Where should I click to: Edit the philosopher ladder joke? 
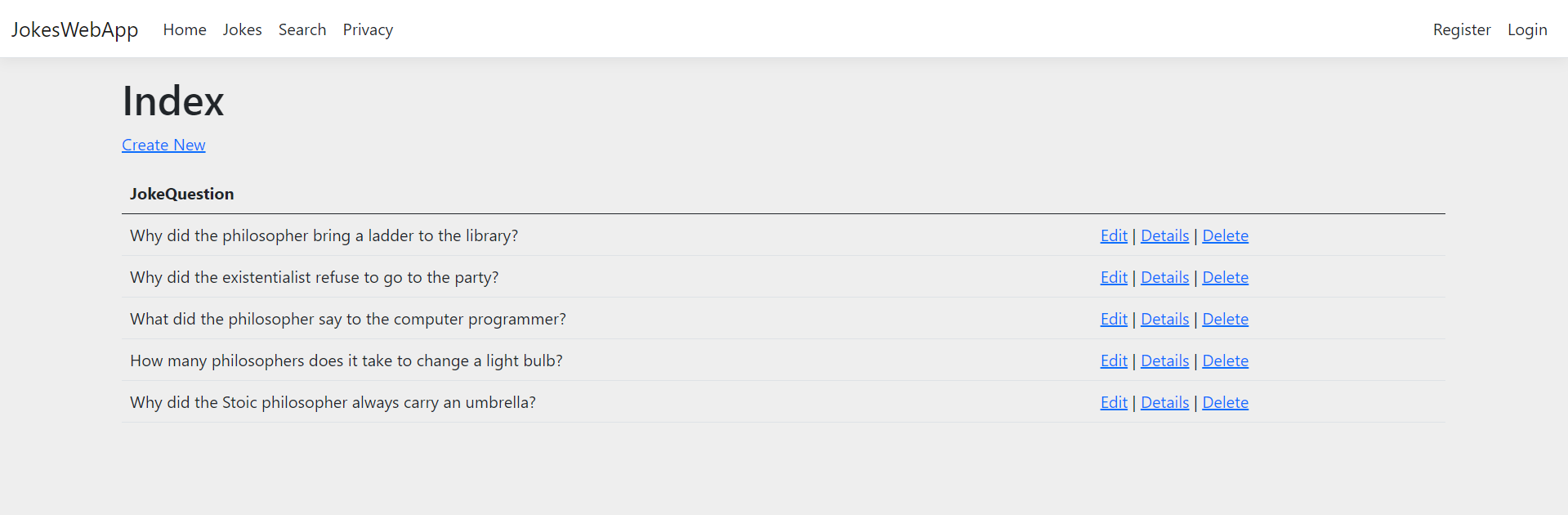coord(1113,235)
